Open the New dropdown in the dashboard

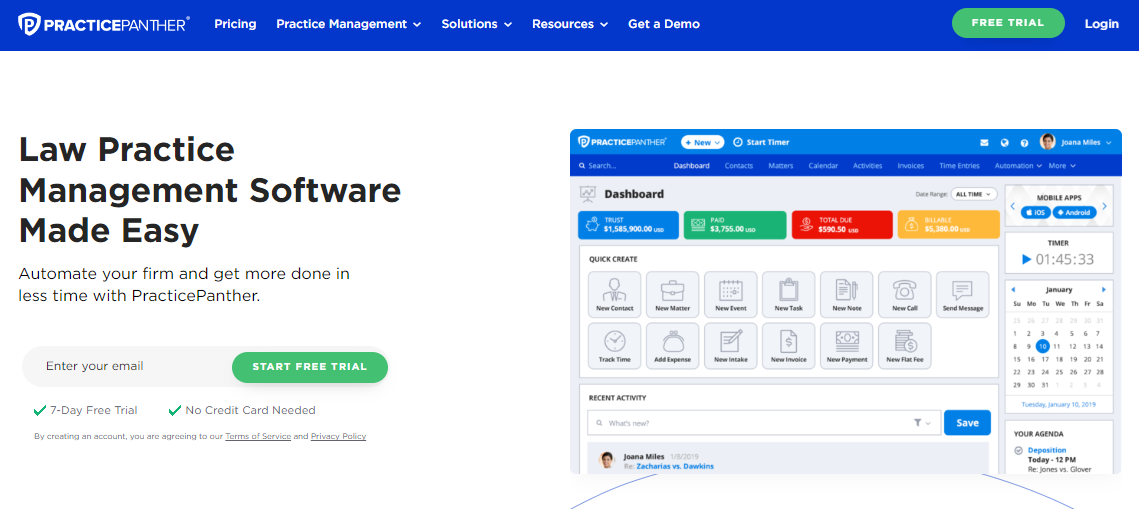[x=702, y=142]
